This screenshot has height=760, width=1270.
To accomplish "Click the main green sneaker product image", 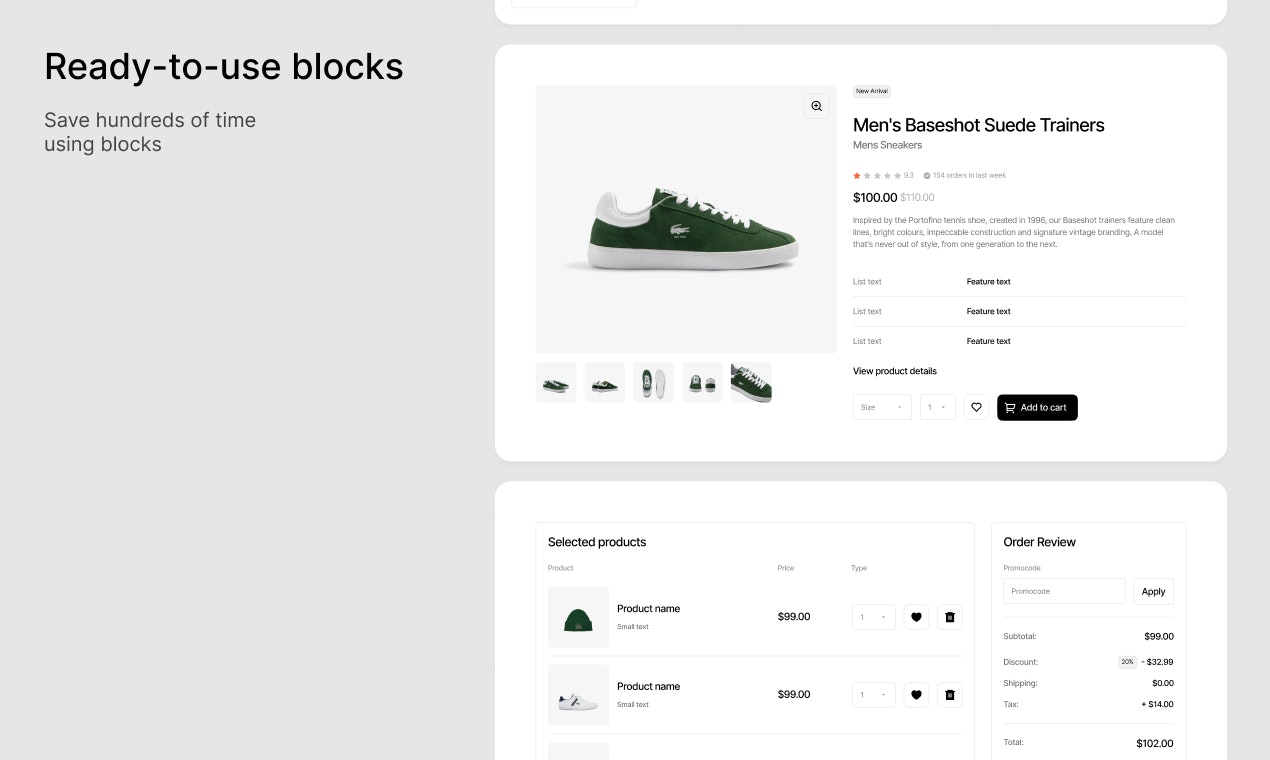I will [x=686, y=219].
